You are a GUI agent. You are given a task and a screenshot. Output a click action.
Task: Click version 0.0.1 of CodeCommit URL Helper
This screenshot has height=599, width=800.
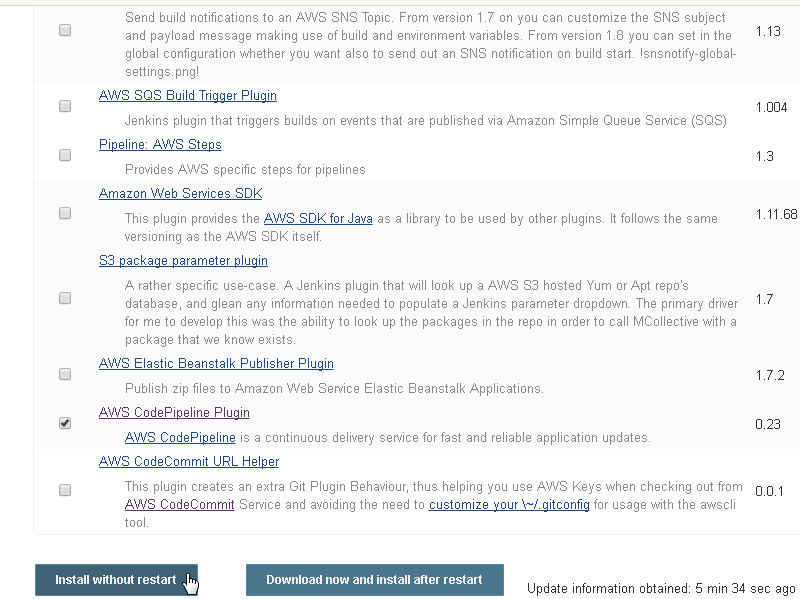click(x=769, y=491)
